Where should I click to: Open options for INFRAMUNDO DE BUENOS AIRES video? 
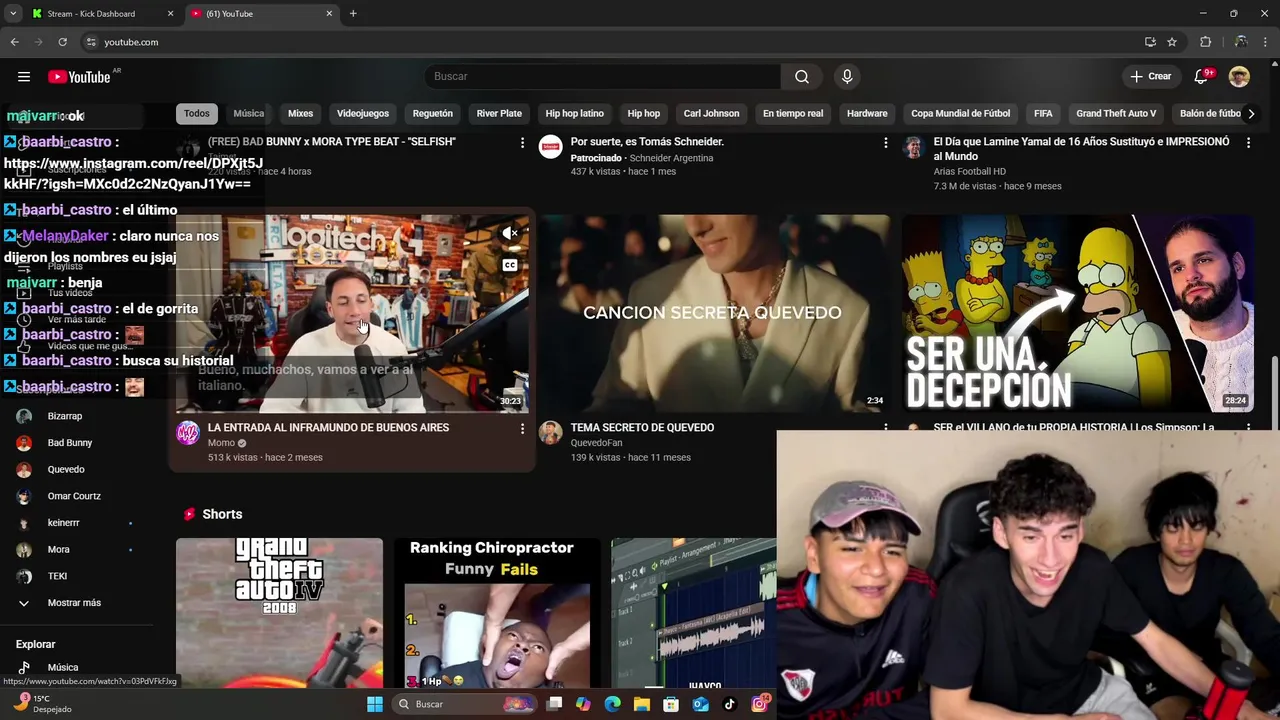coord(522,429)
